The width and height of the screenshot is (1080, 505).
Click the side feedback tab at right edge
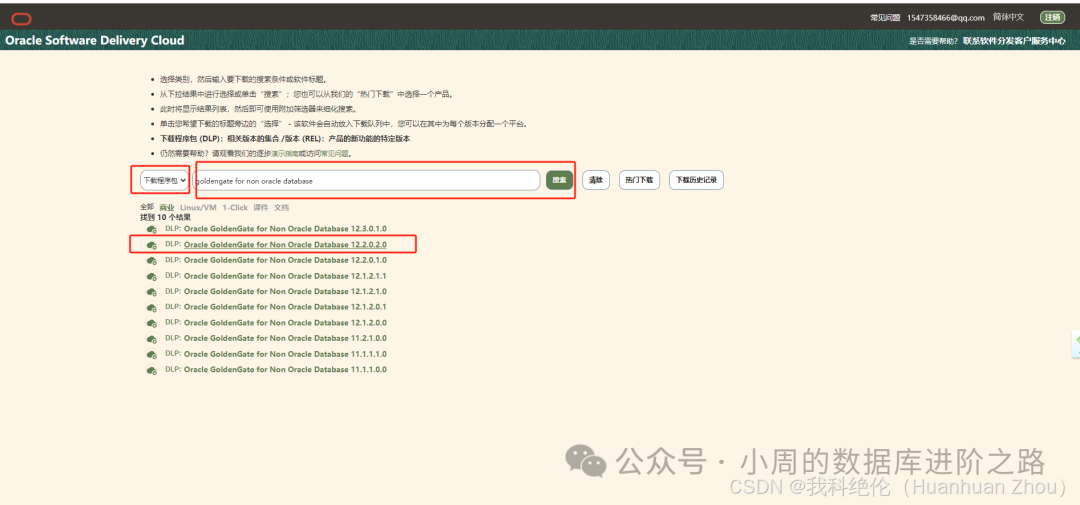pyautogui.click(x=1076, y=344)
